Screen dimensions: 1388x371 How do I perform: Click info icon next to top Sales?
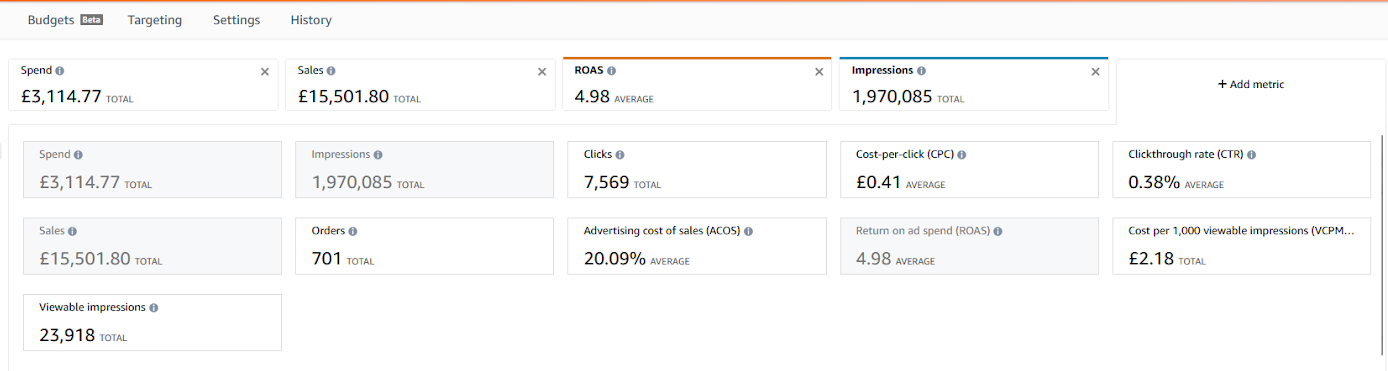(331, 71)
